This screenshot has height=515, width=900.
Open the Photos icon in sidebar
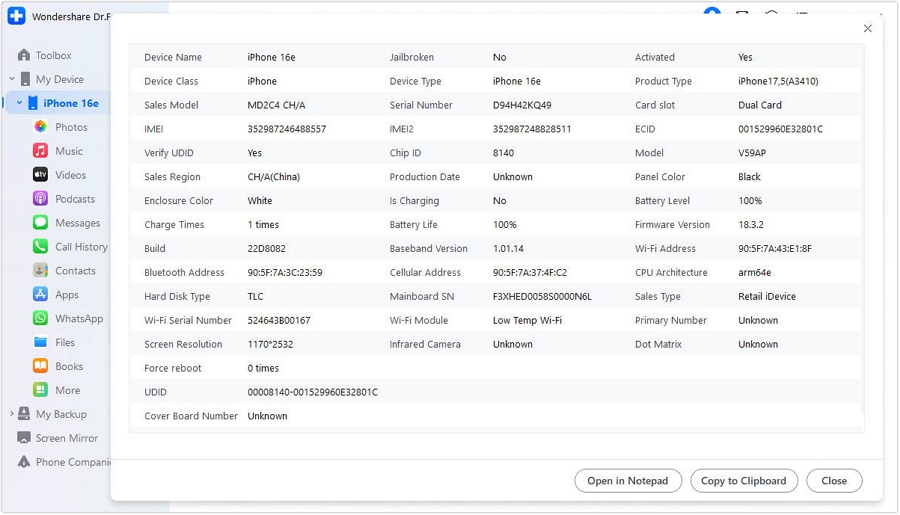pos(40,127)
